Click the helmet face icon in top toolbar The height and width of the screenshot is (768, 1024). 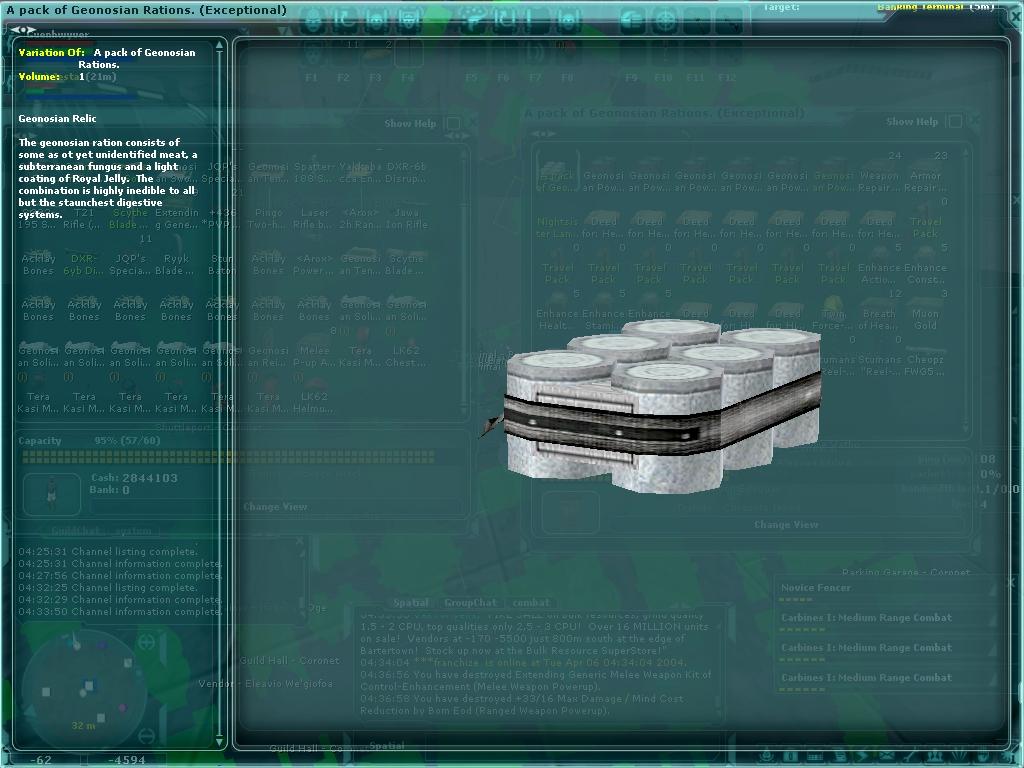(314, 20)
